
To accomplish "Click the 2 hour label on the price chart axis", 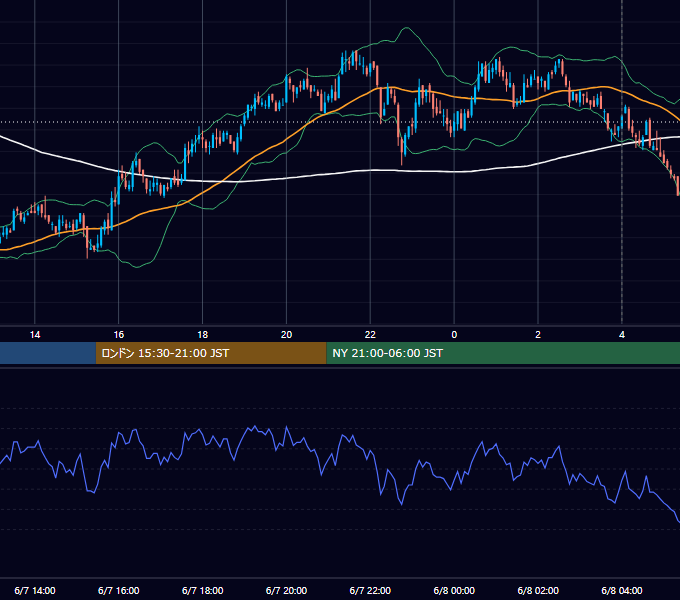I will [538, 335].
